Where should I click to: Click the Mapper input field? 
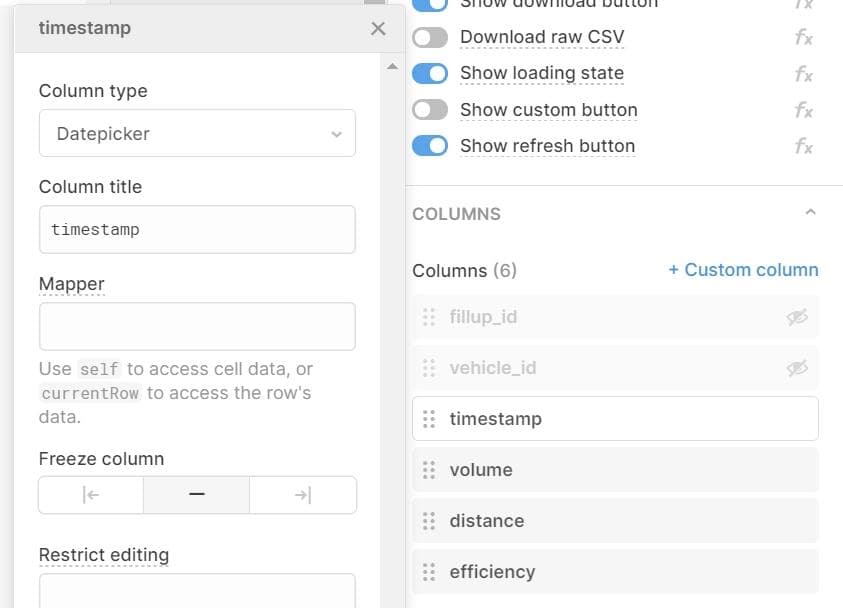click(197, 326)
